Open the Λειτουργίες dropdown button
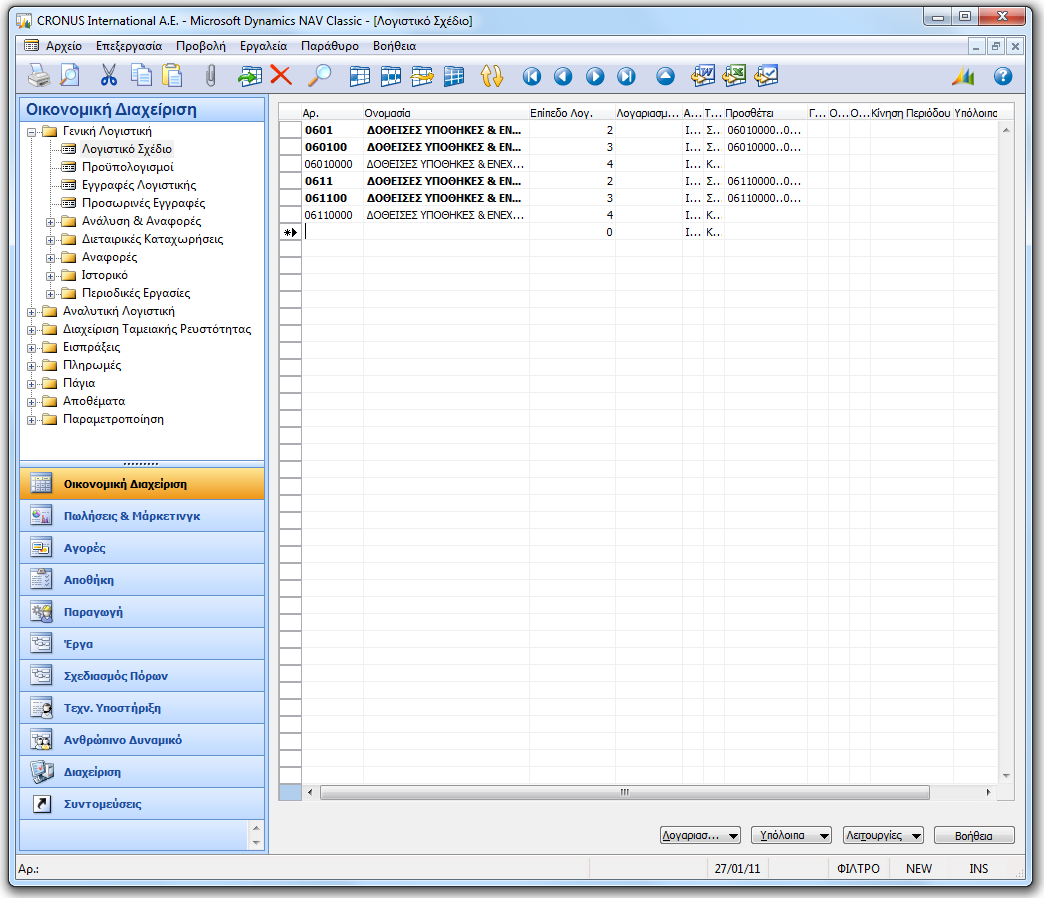The image size is (1044, 898). point(883,835)
